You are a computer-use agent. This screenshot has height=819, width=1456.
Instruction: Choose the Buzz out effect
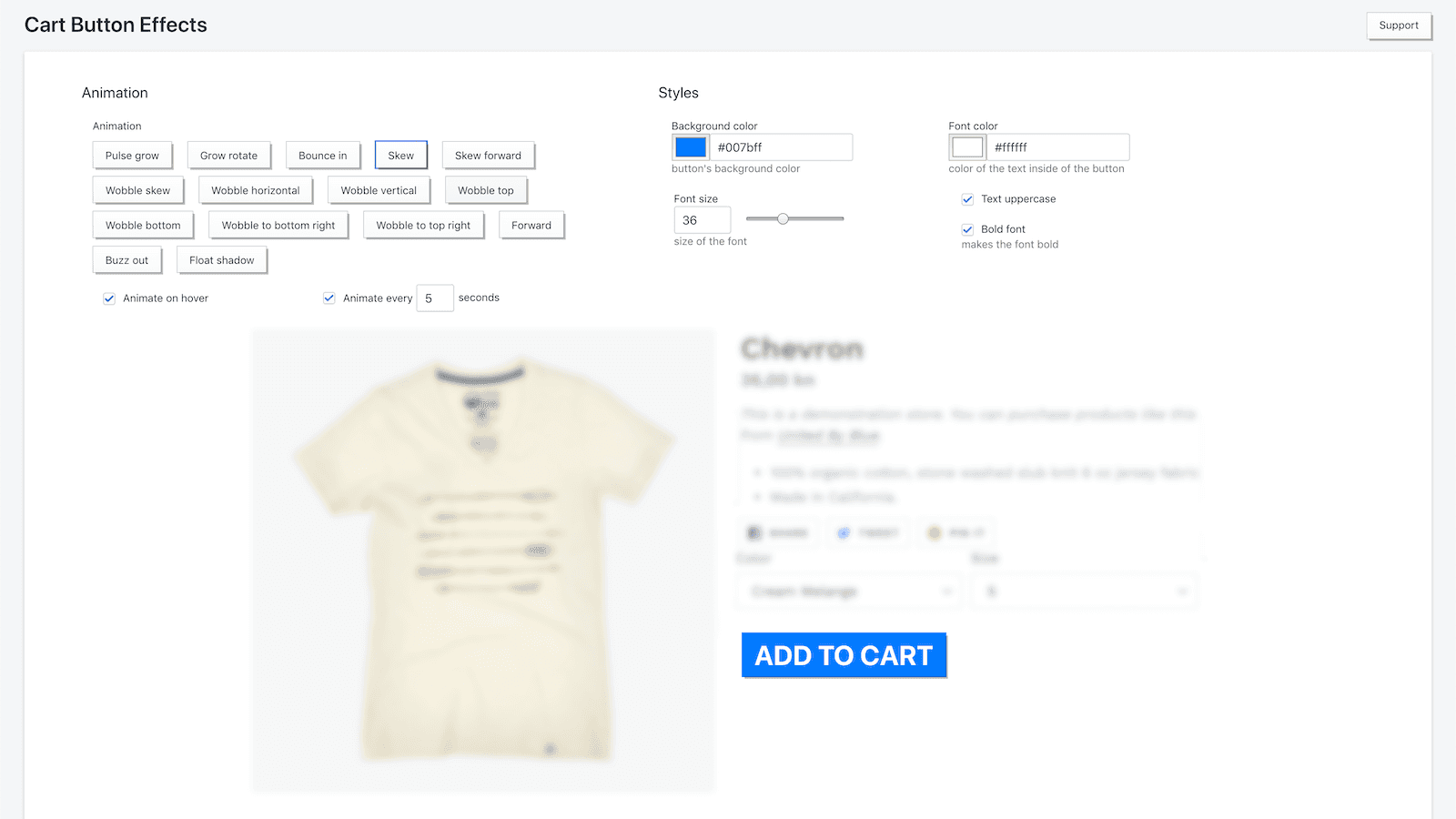[126, 259]
